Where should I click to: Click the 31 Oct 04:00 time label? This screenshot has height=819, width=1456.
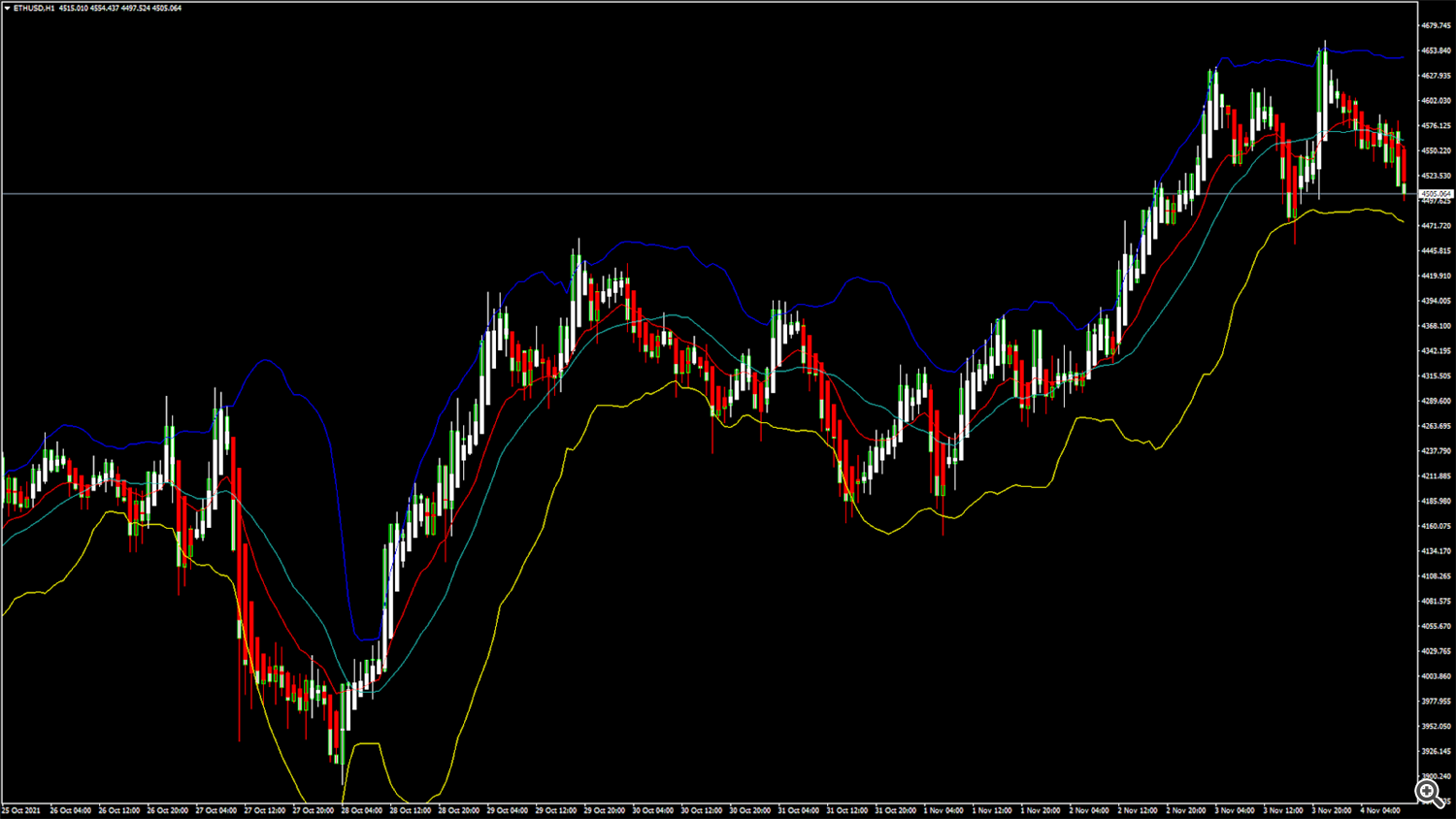click(x=798, y=810)
